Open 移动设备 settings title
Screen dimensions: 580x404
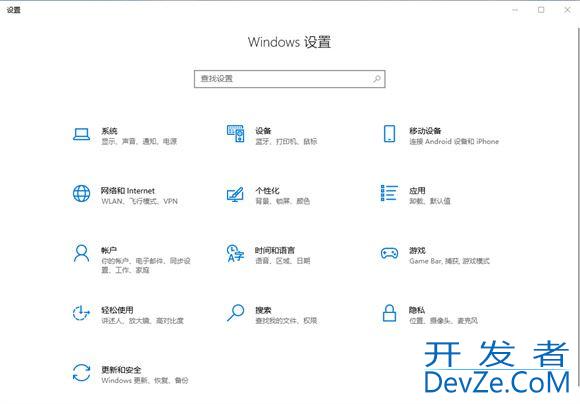coord(425,131)
